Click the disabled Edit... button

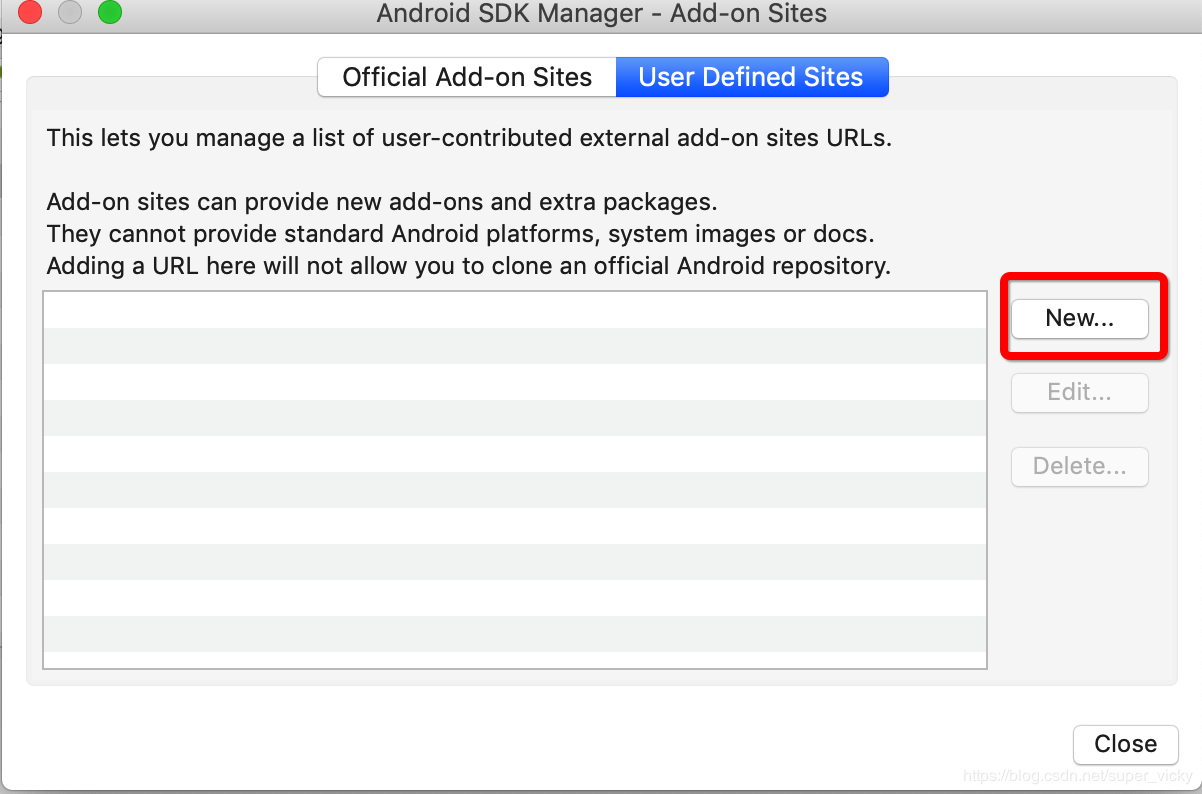[x=1079, y=392]
